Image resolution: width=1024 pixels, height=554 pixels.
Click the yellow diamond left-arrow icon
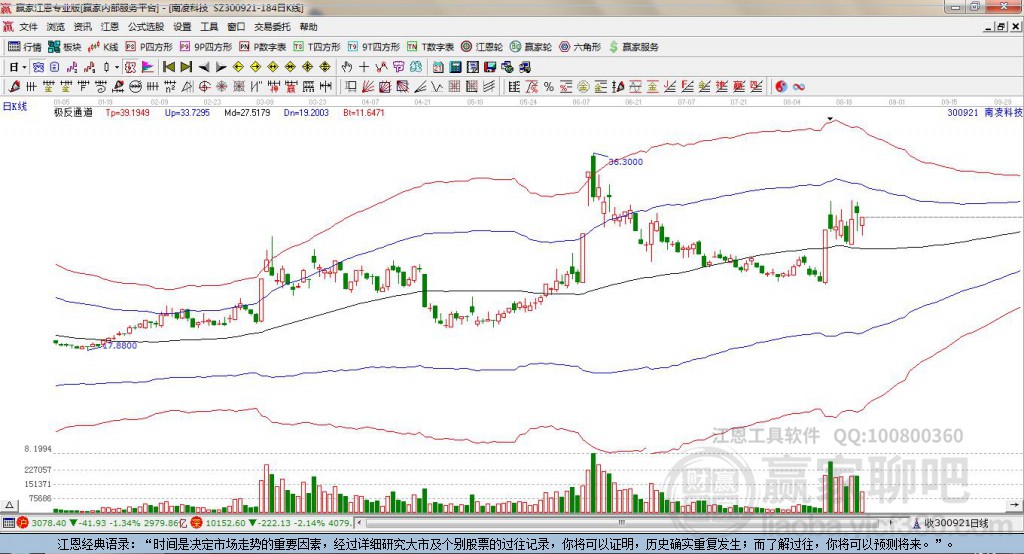pos(238,67)
